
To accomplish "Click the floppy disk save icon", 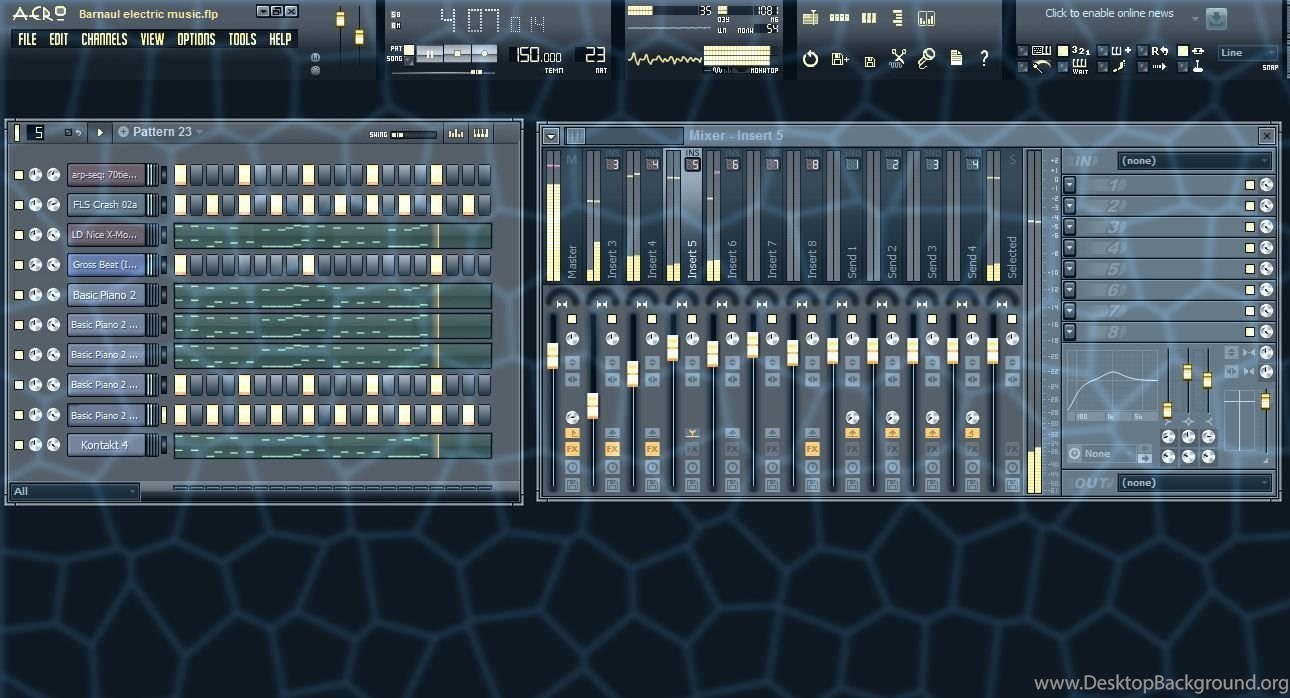I will [x=869, y=61].
